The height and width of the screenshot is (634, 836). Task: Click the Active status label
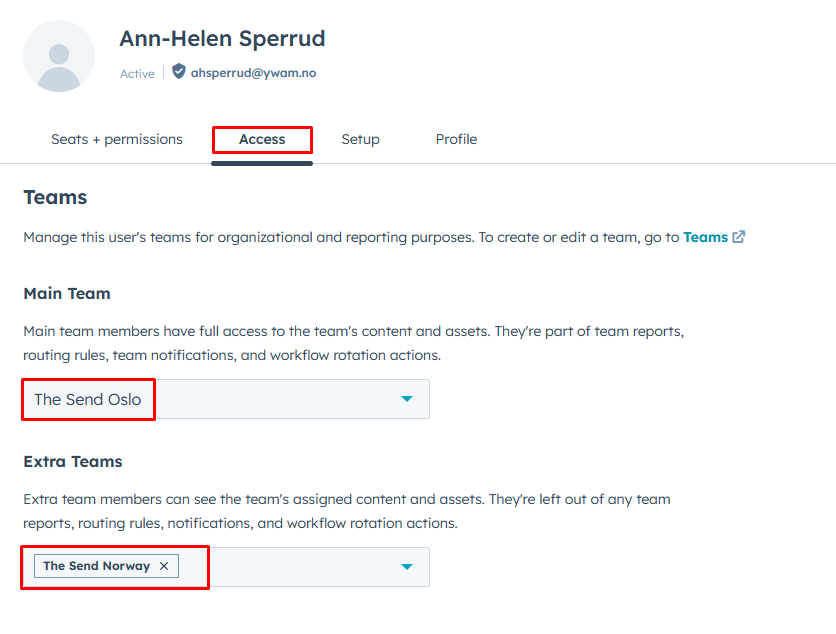137,73
